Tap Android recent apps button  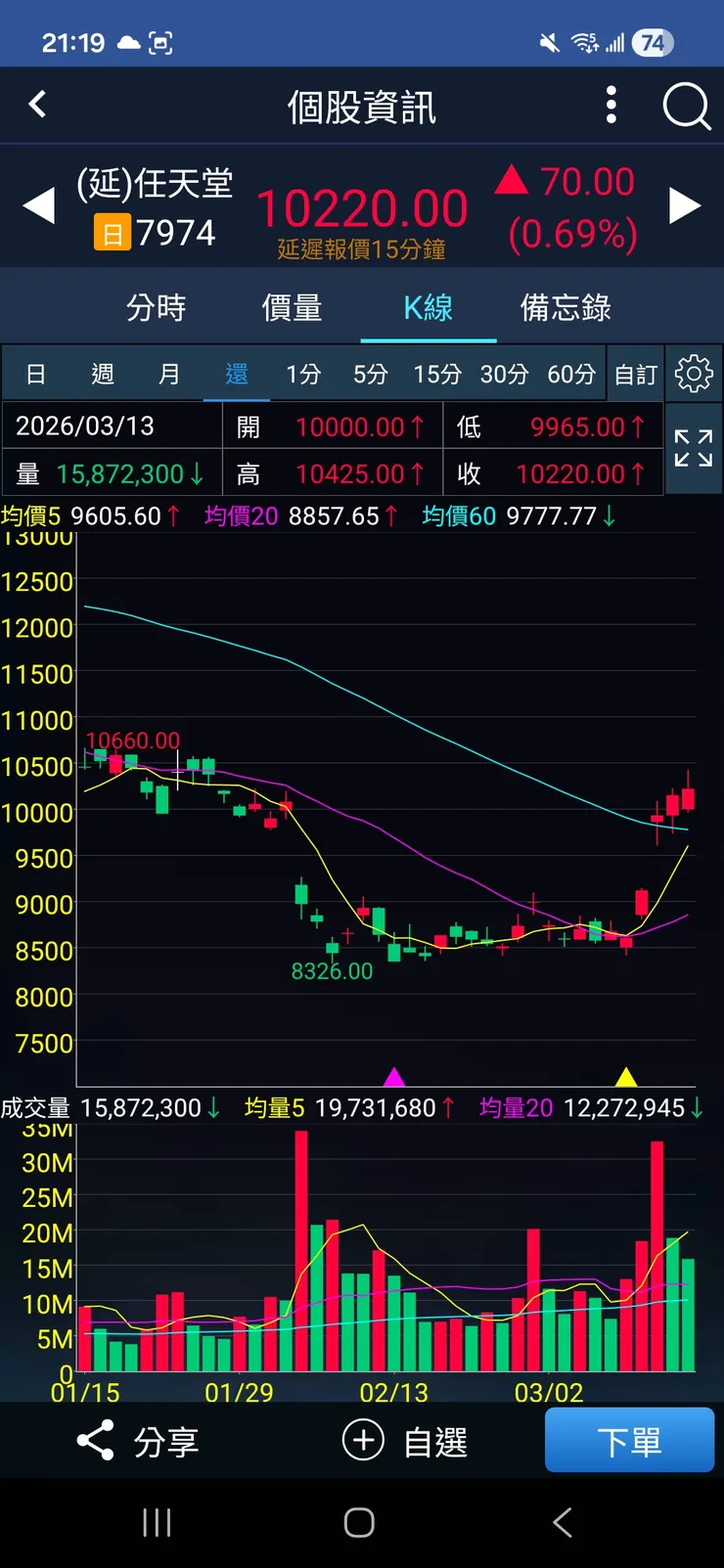coord(157,1522)
